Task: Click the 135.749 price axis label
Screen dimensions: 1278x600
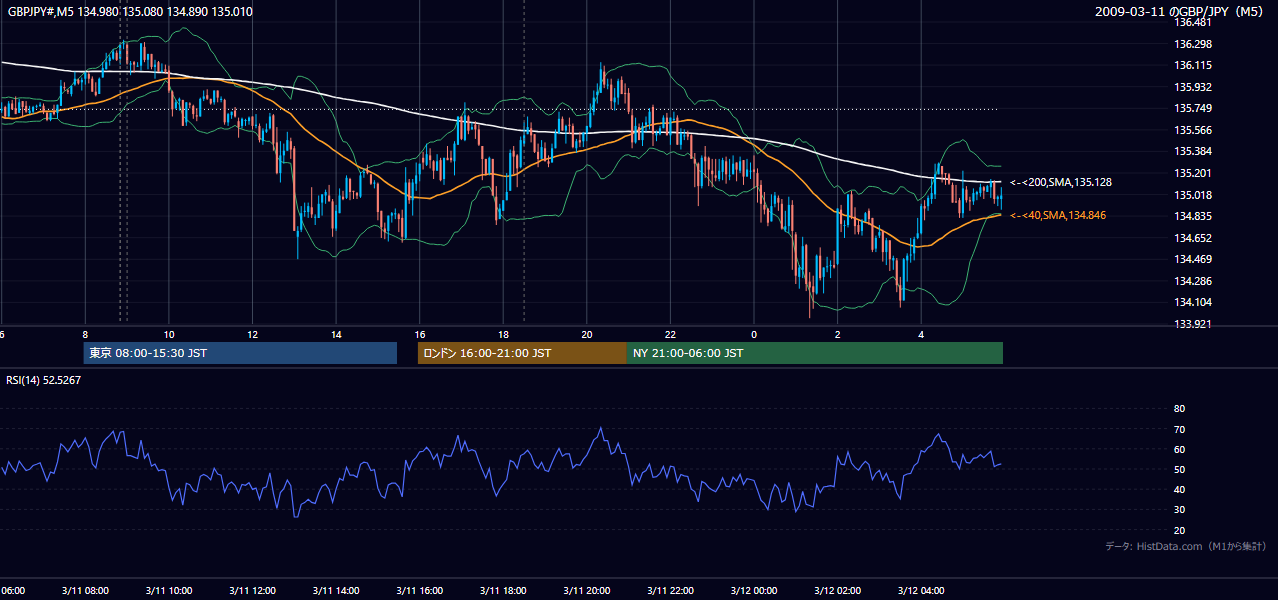Action: point(1193,108)
